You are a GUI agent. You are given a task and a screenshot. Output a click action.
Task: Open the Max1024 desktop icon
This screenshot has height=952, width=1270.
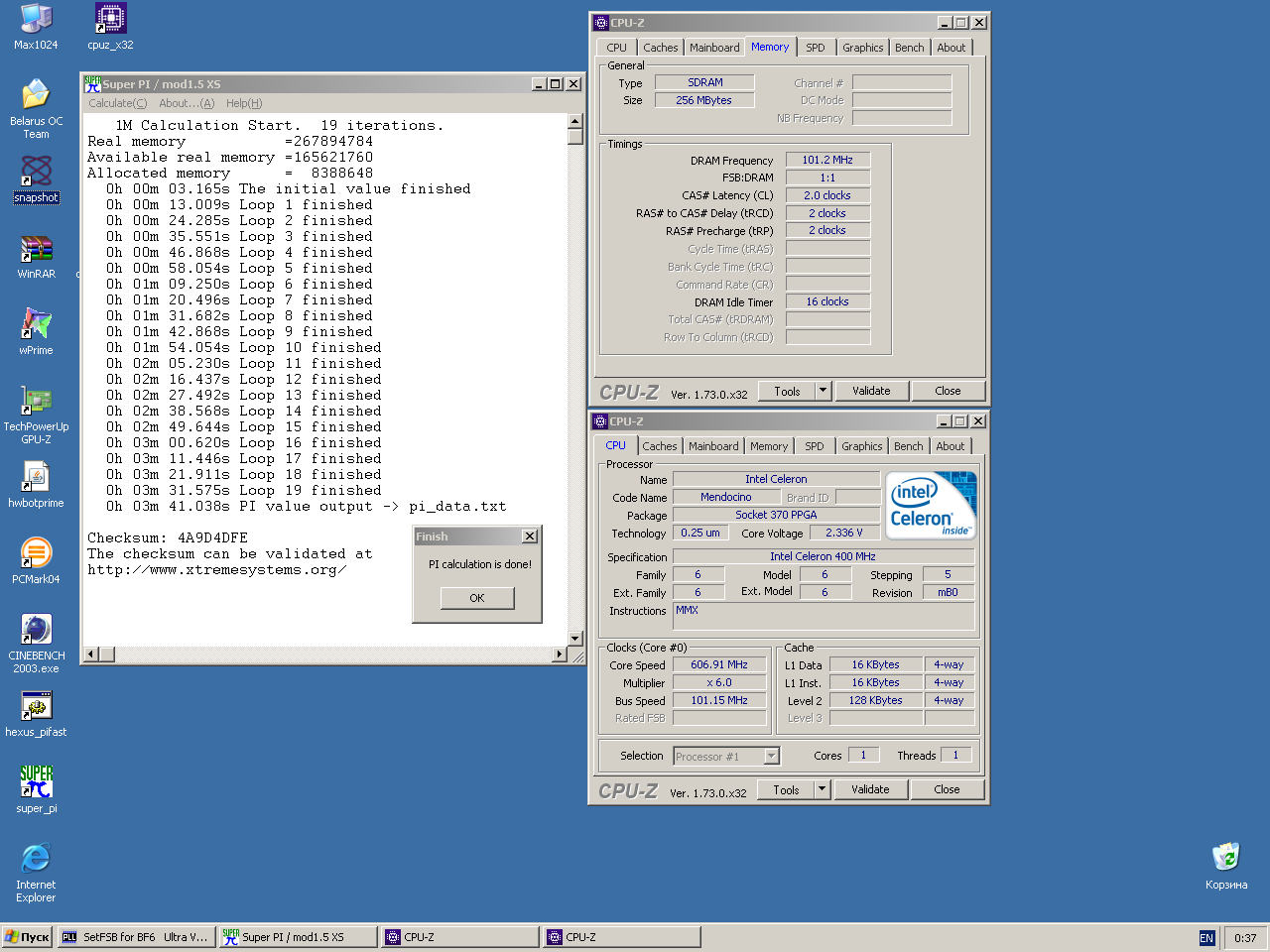36,27
